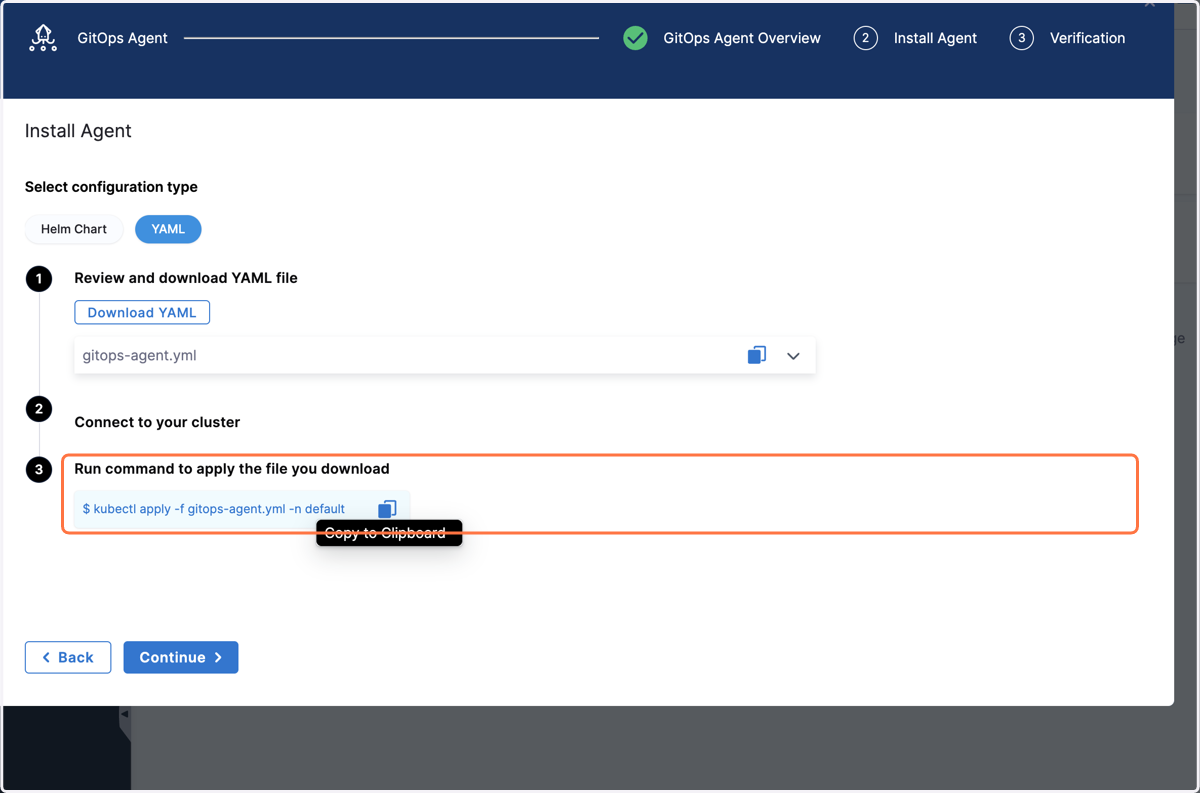This screenshot has height=793, width=1200.
Task: Click the Install Agent page heading
Action: pos(78,131)
